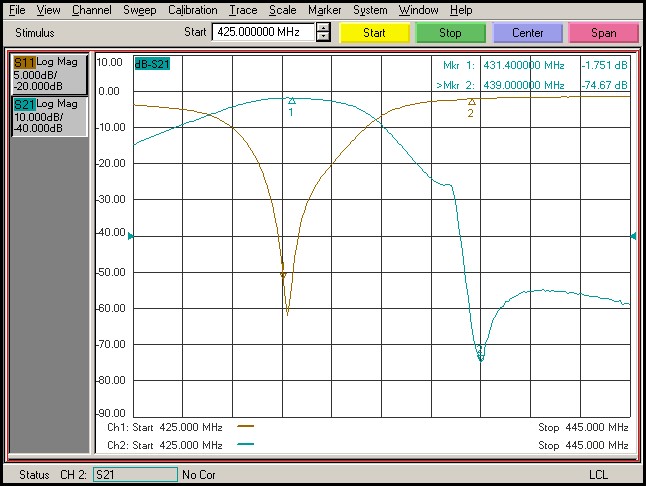Select the S21 Log Mag trace panel
Viewport: 646px width, 486px height.
[x=49, y=116]
